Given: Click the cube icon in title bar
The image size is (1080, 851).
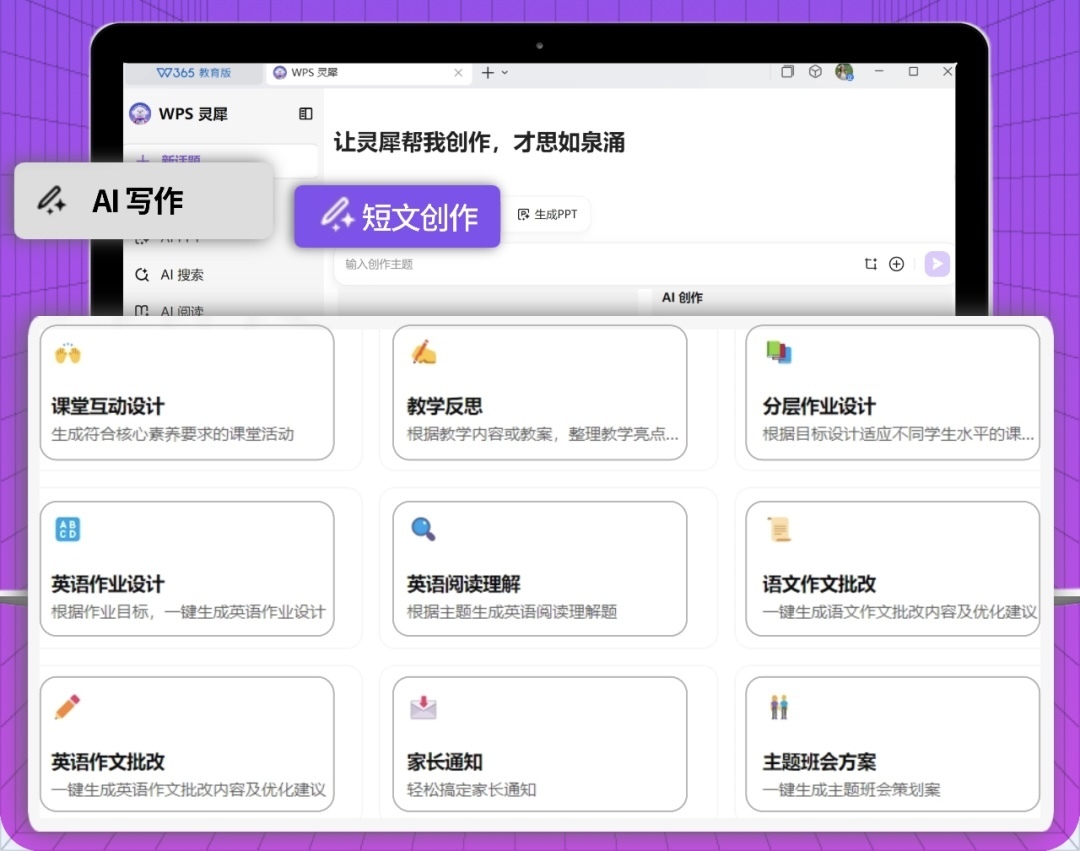Looking at the screenshot, I should click(x=816, y=72).
